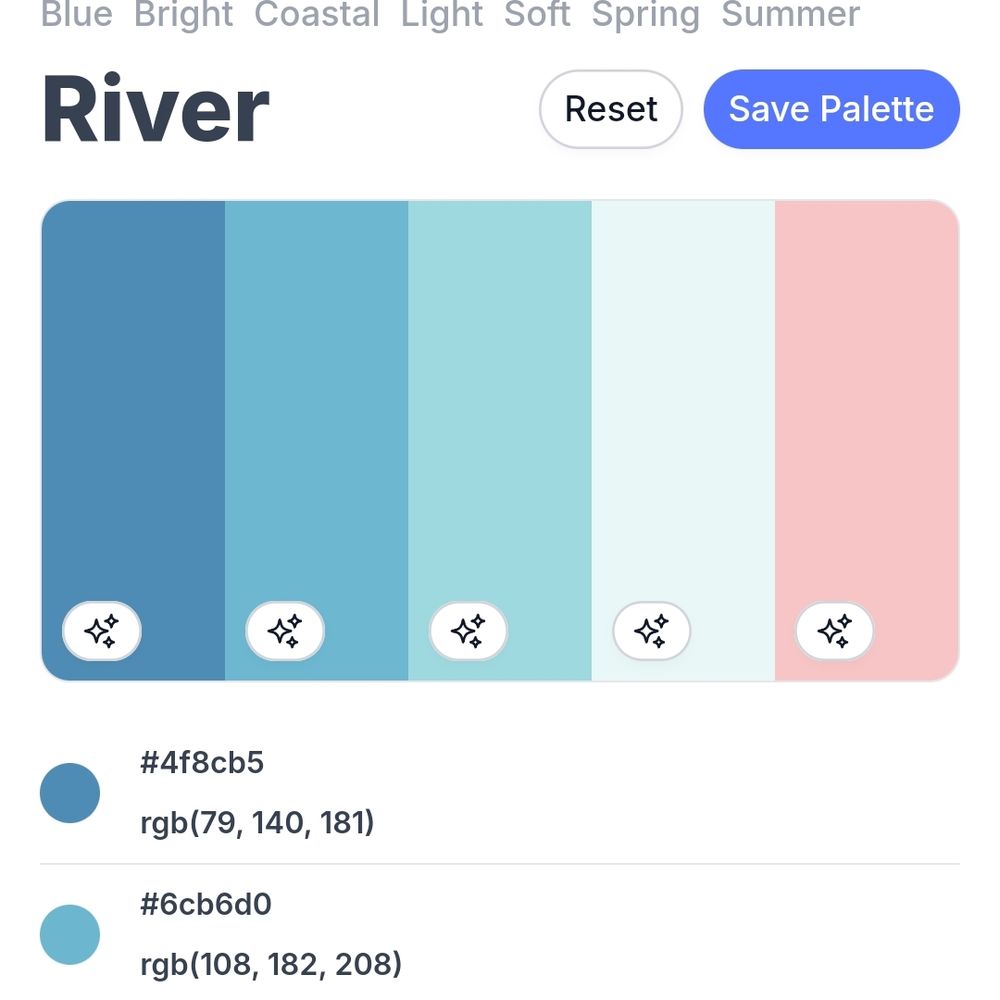Click the sparkle icon on the second blue stripe
Viewport: 1000px width, 1000px height.
click(284, 631)
